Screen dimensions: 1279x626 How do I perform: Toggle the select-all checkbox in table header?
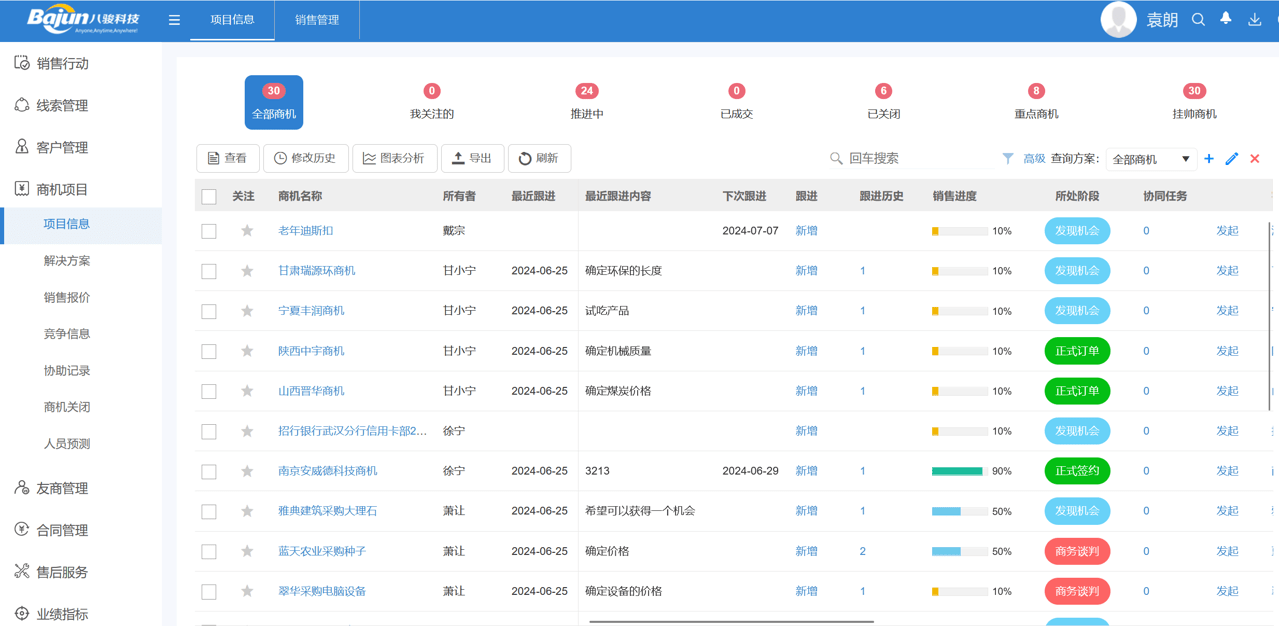(209, 196)
